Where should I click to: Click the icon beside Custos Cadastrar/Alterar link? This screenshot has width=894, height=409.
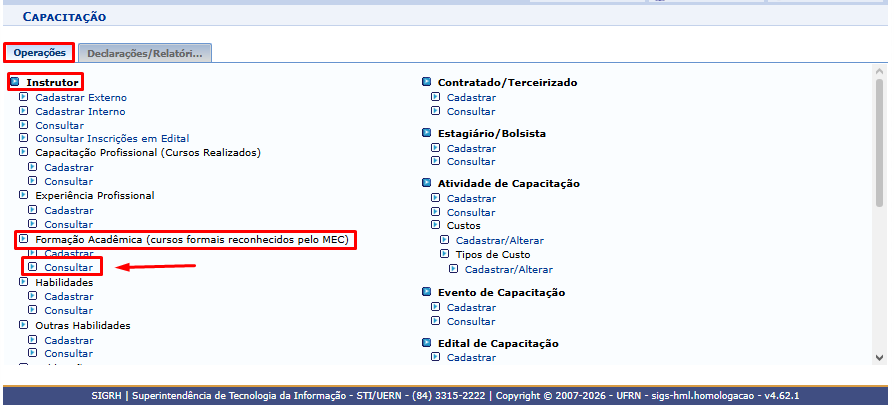pos(444,240)
